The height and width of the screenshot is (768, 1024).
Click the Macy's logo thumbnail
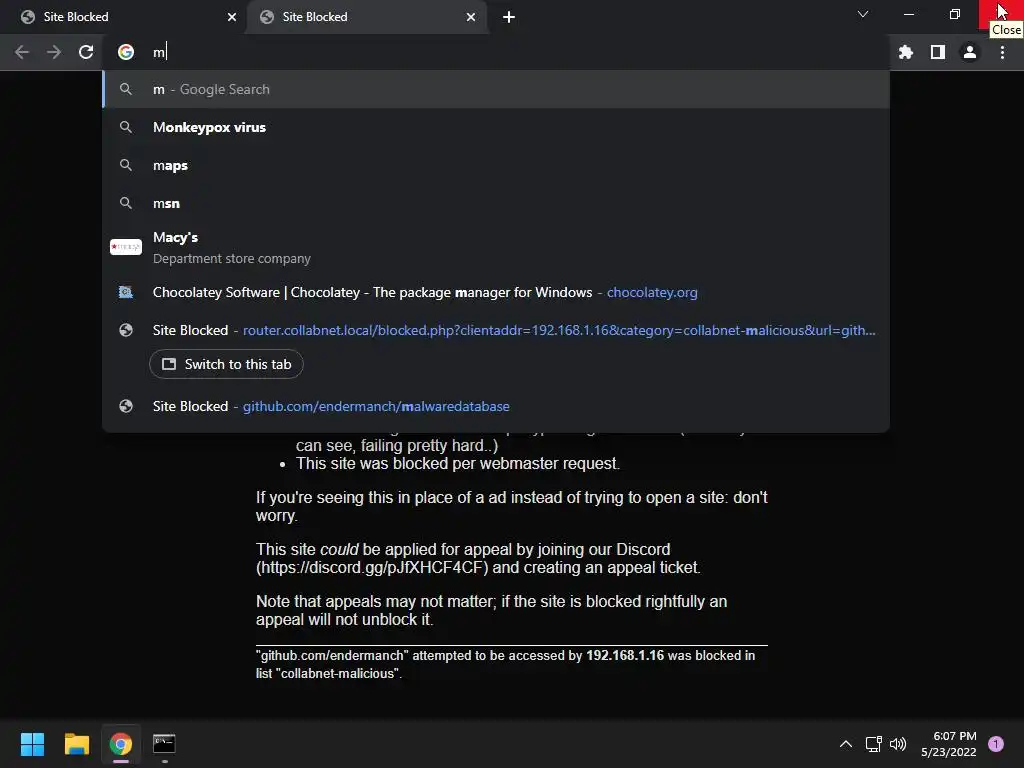[126, 247]
